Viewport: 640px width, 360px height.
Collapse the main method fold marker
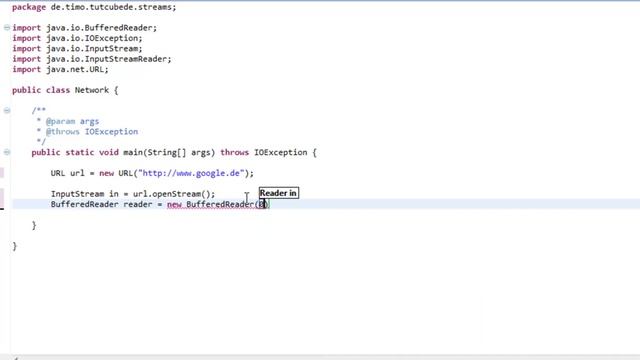(x=7, y=152)
